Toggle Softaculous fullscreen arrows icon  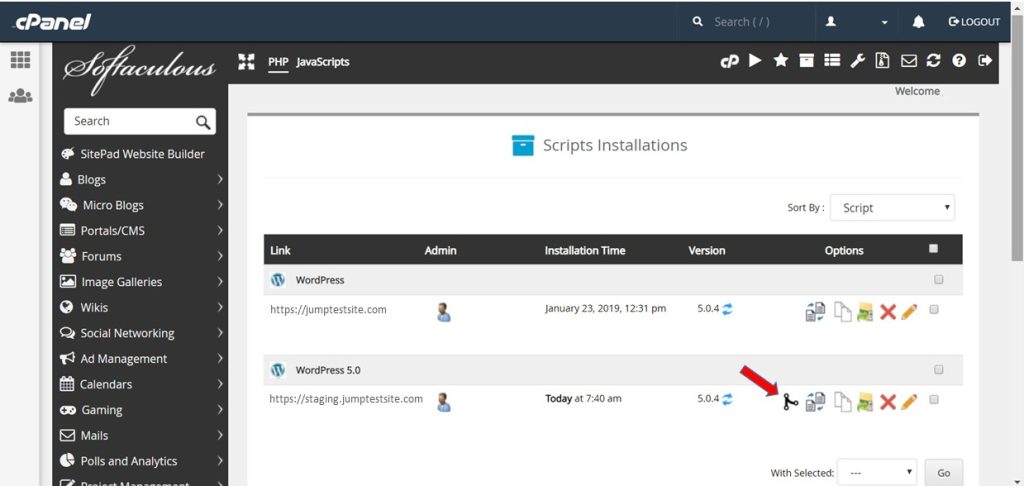coord(246,62)
